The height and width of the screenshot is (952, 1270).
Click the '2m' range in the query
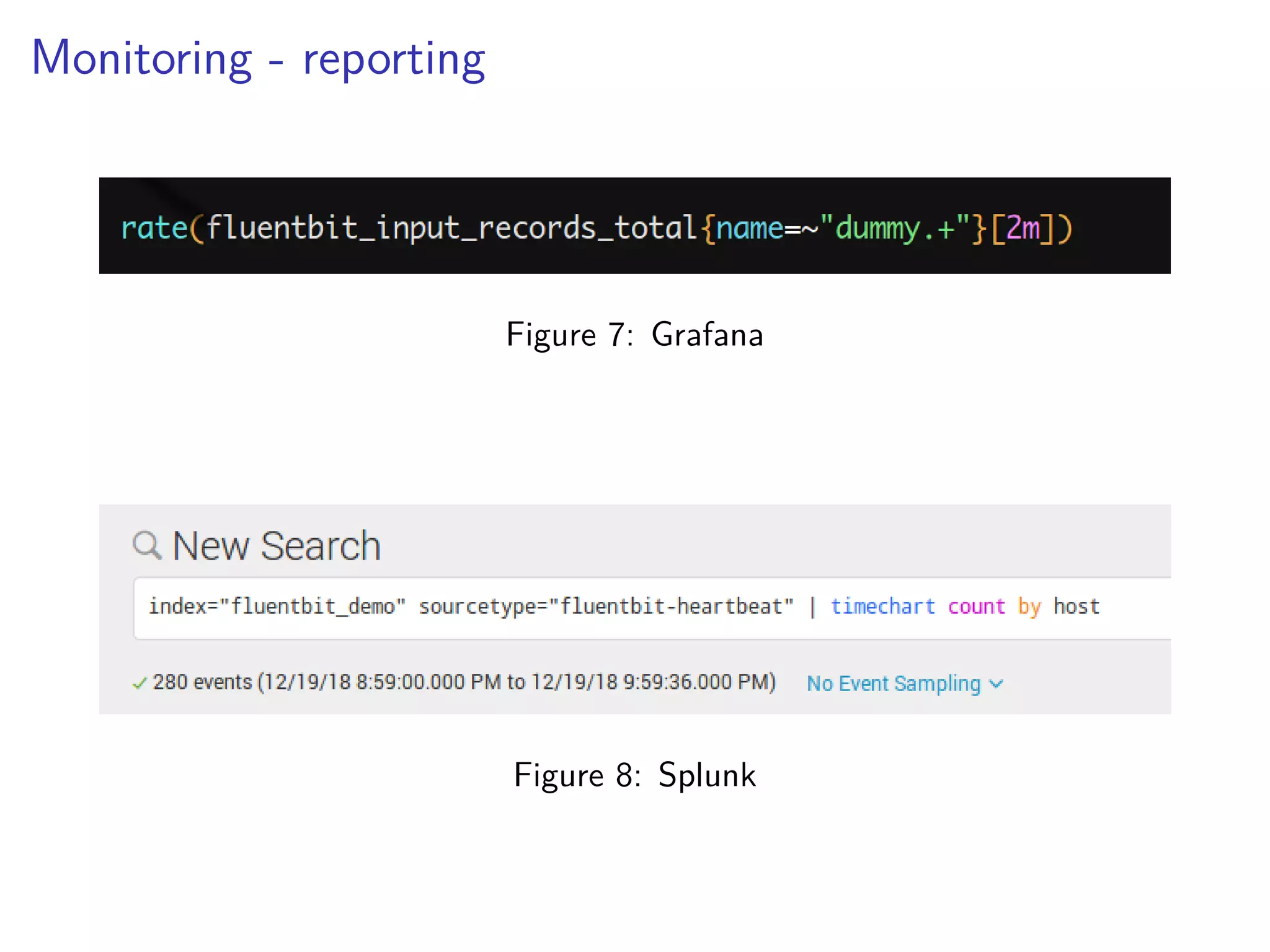click(x=1023, y=228)
